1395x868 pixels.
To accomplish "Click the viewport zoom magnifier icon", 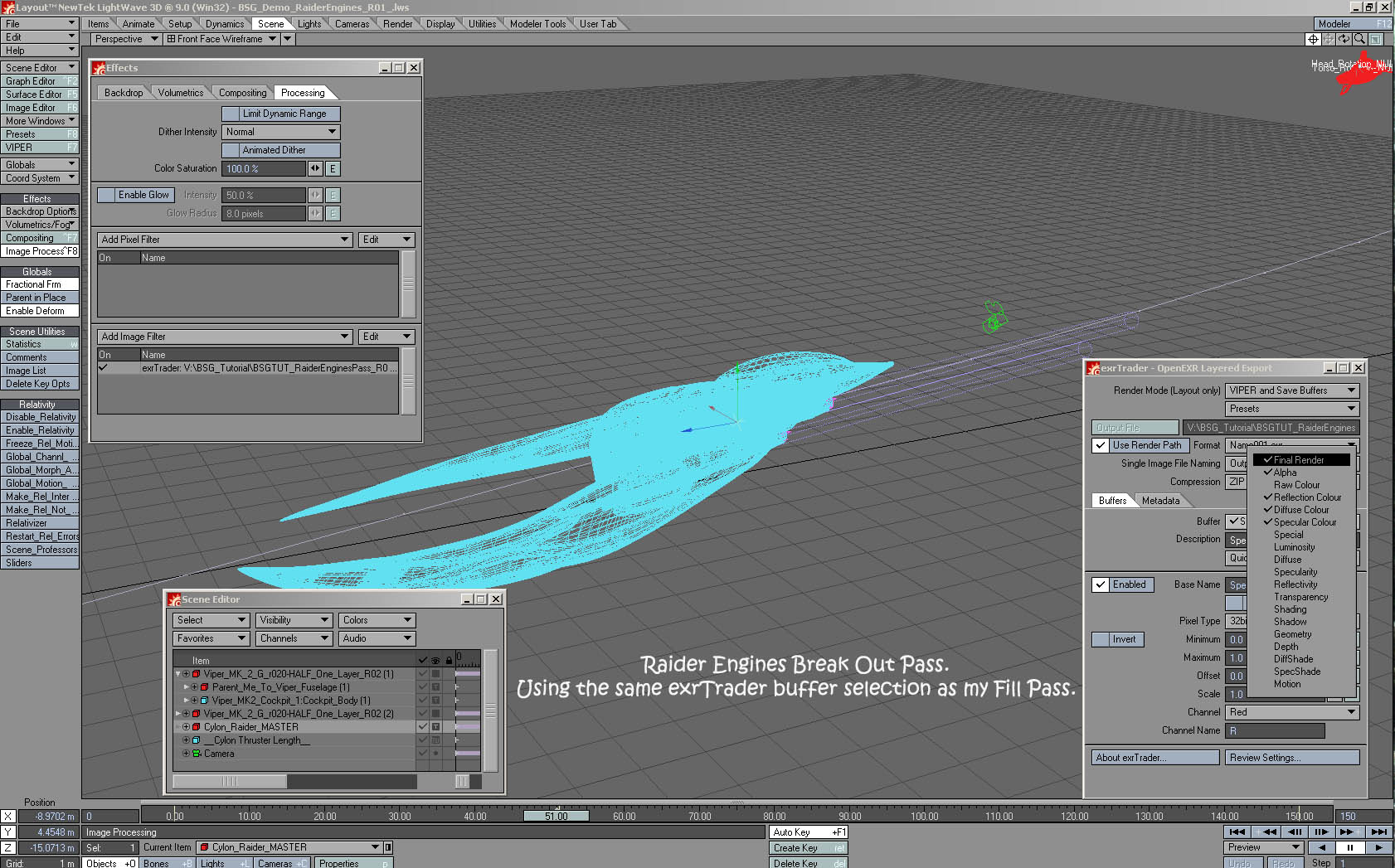I will click(x=1360, y=39).
